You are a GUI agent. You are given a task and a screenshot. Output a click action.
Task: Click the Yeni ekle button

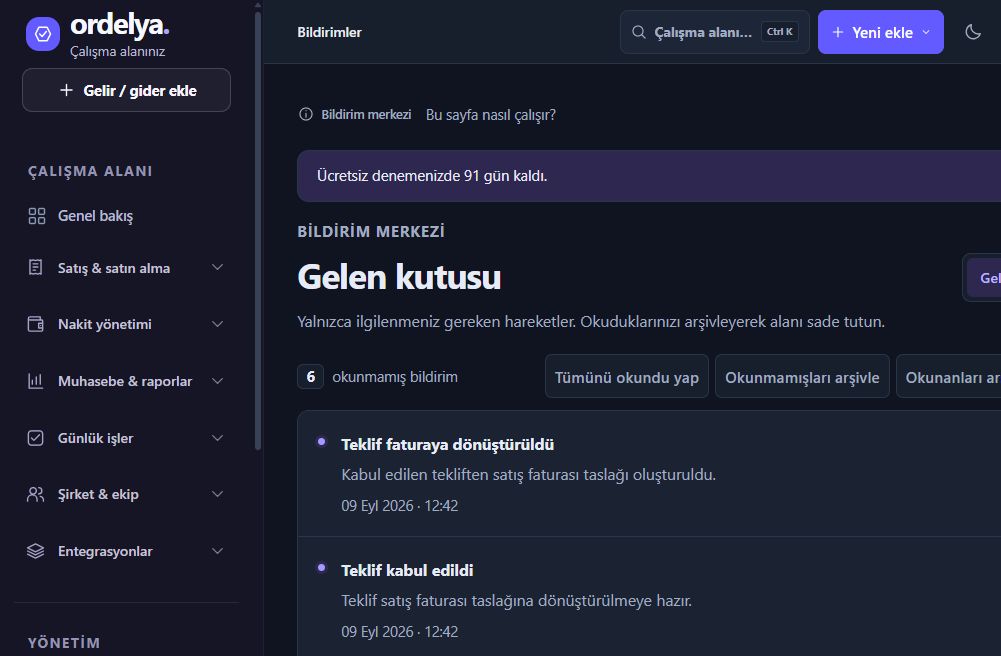tap(880, 32)
